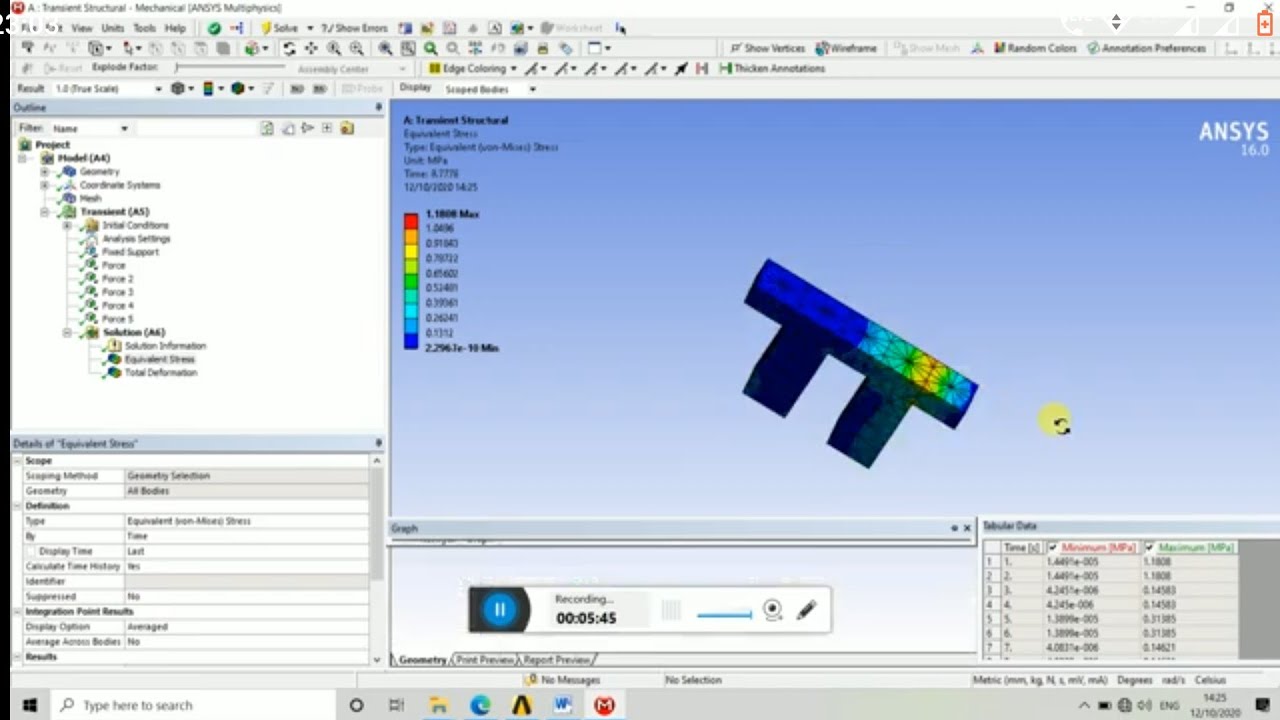Click the print icon in toolbar
1280x720 pixels.
[x=543, y=48]
